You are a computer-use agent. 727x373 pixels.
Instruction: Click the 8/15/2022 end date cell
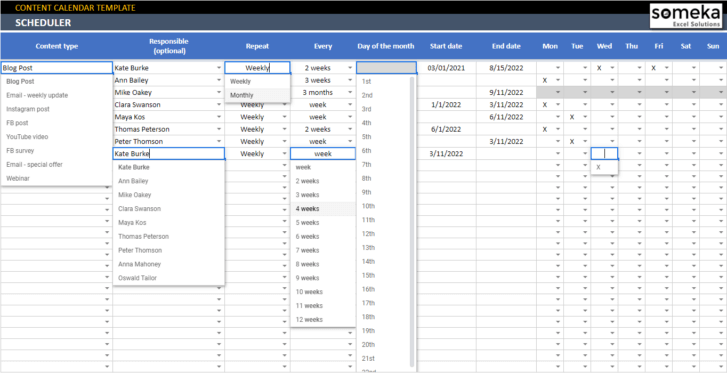pos(506,68)
